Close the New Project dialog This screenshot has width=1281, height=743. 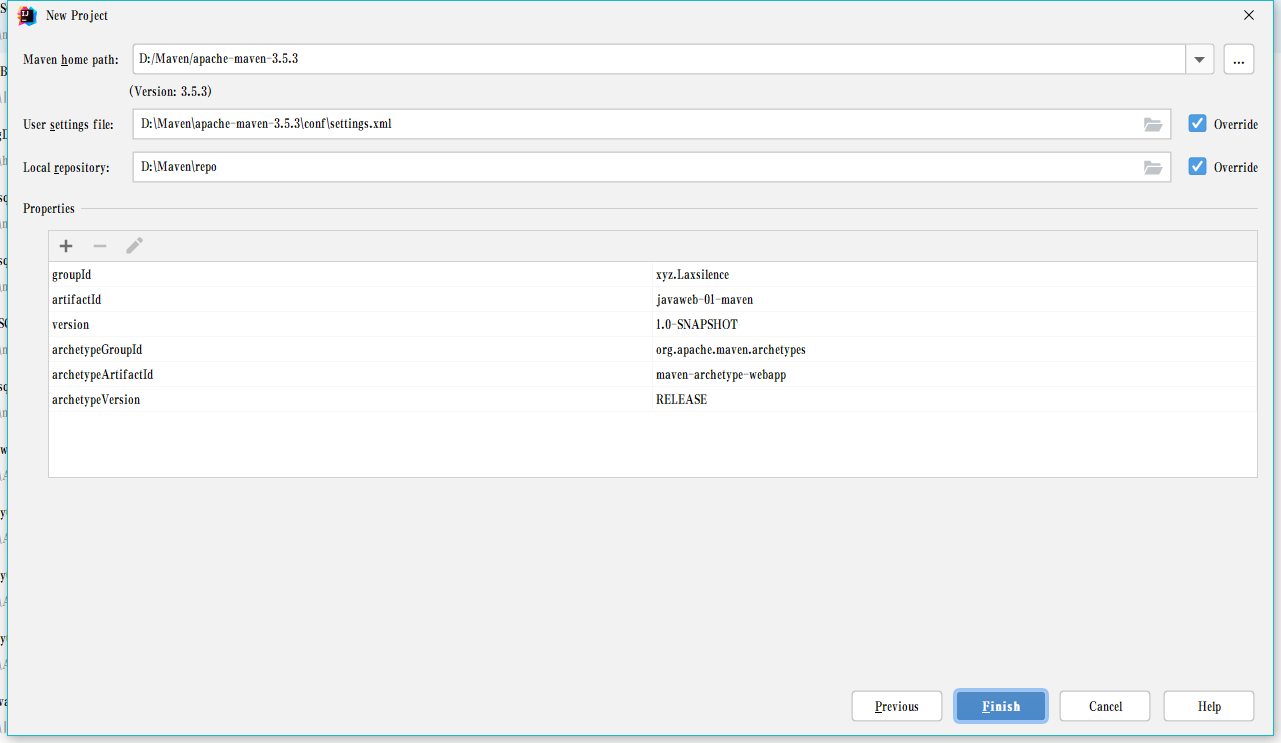pyautogui.click(x=1248, y=16)
